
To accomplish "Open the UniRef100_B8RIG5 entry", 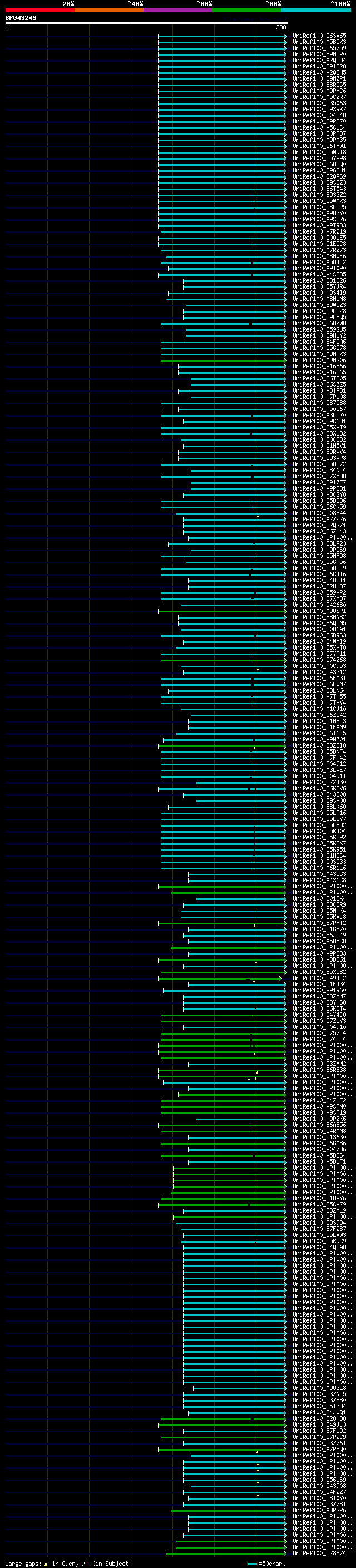I will point(319,85).
